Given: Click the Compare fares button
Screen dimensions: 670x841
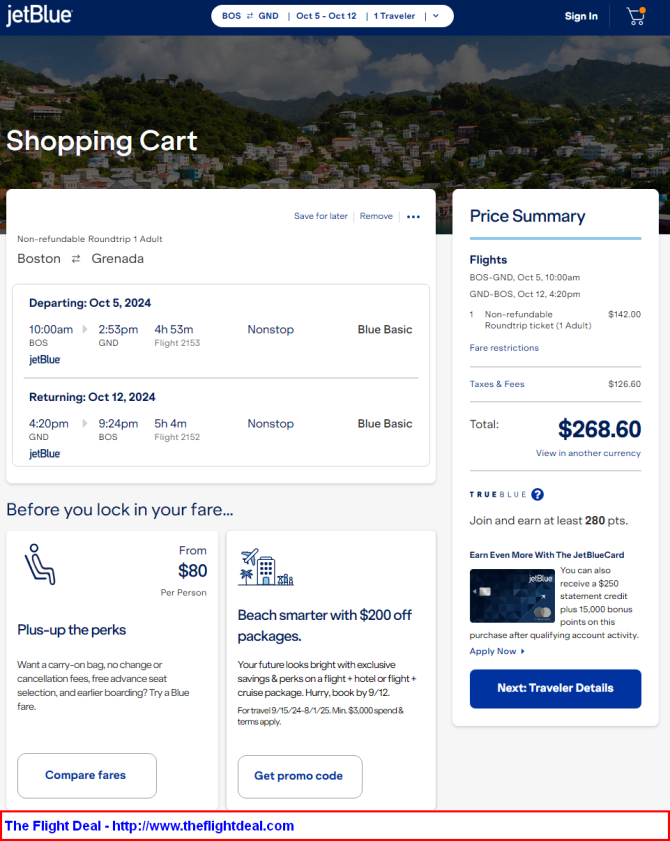Looking at the screenshot, I should coord(87,775).
